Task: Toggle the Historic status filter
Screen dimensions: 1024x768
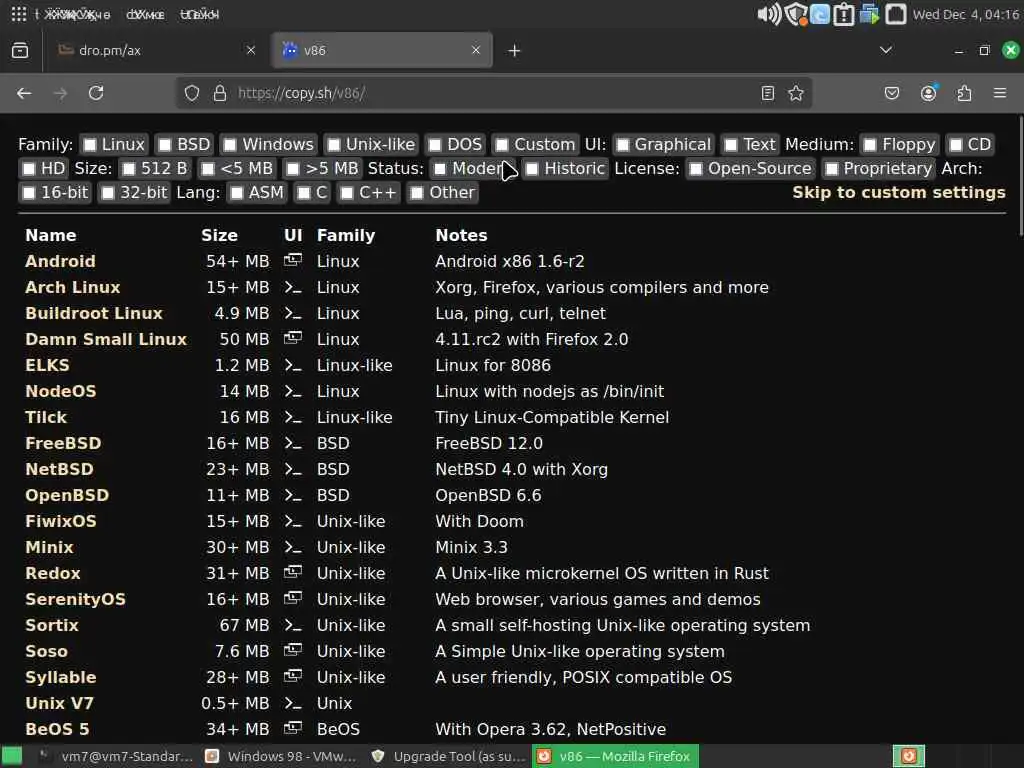Action: pos(533,168)
